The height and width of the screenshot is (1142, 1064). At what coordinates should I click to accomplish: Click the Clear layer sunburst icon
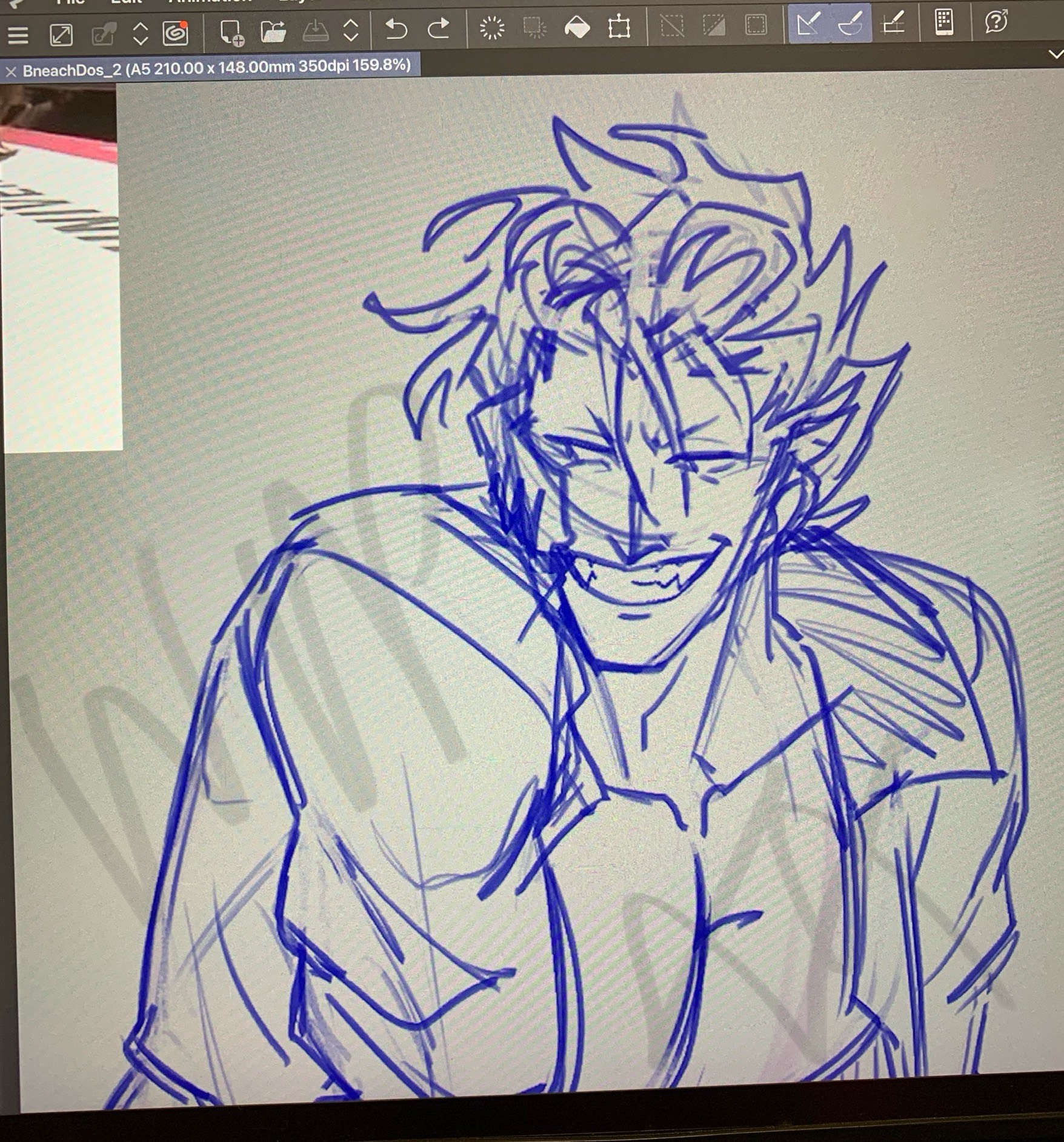click(492, 28)
